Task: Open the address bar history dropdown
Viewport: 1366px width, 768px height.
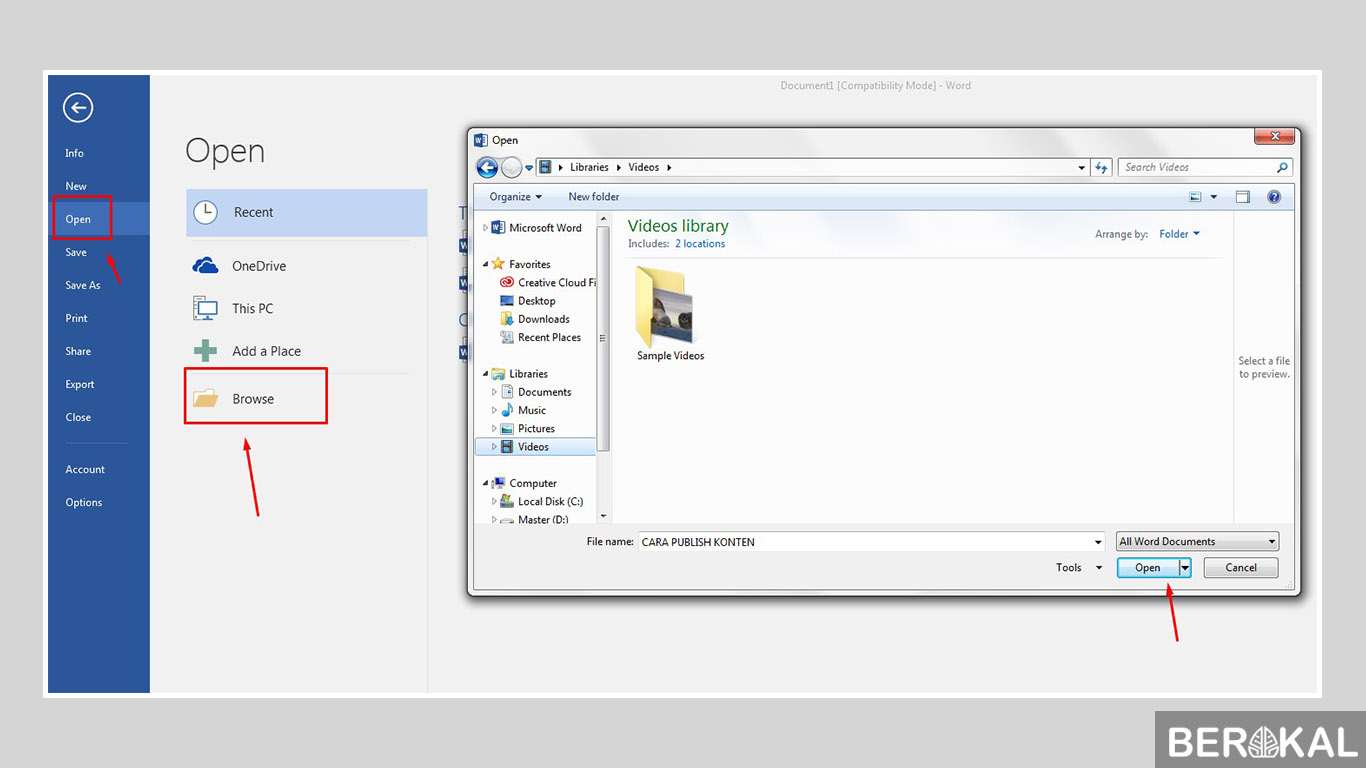Action: tap(1082, 167)
